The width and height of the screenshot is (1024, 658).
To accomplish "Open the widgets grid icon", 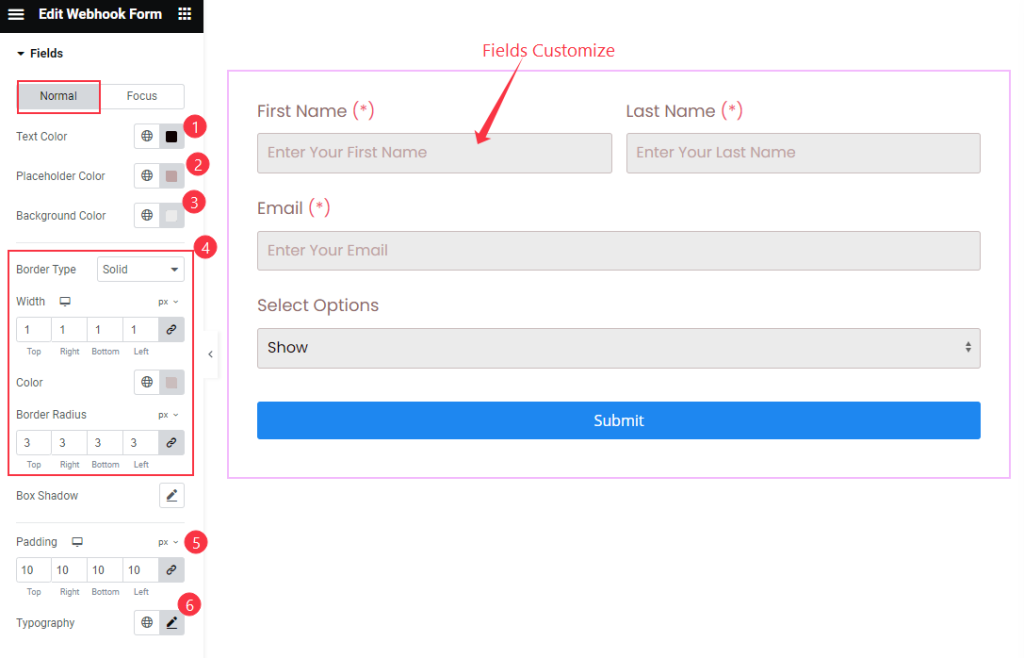I will pos(185,14).
